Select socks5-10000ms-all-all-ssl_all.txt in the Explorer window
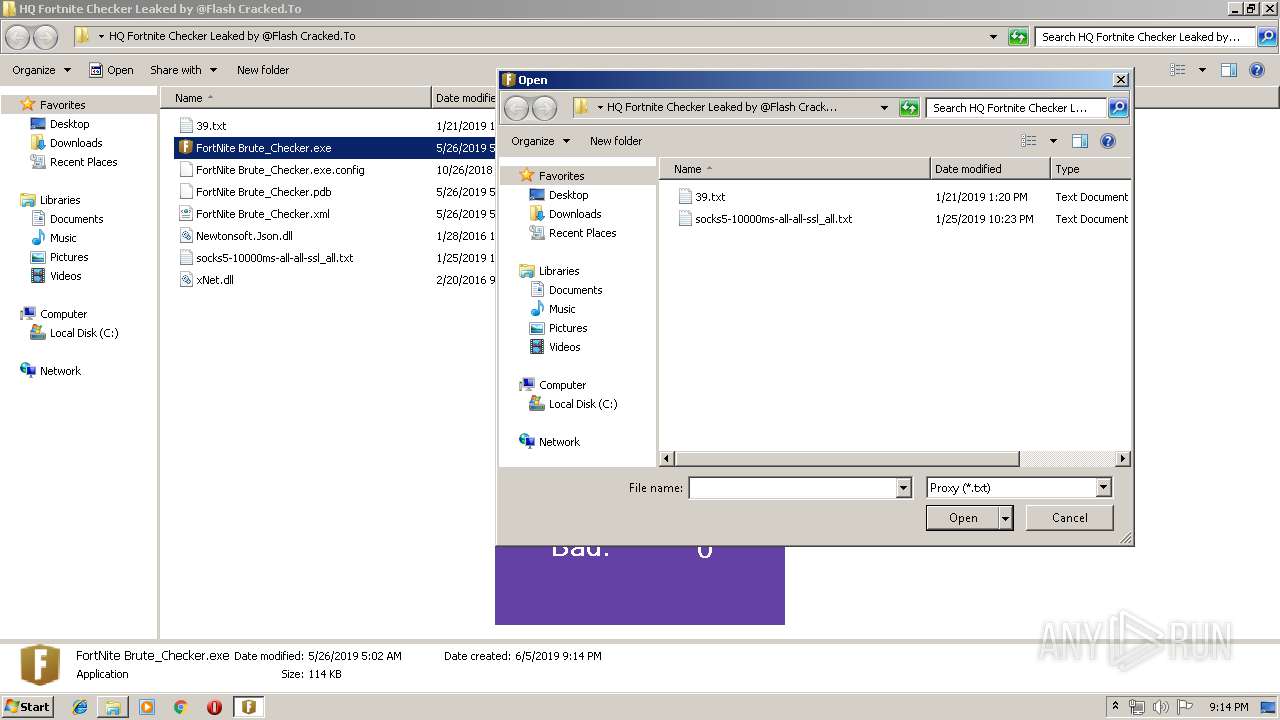This screenshot has height=720, width=1280. point(266,258)
